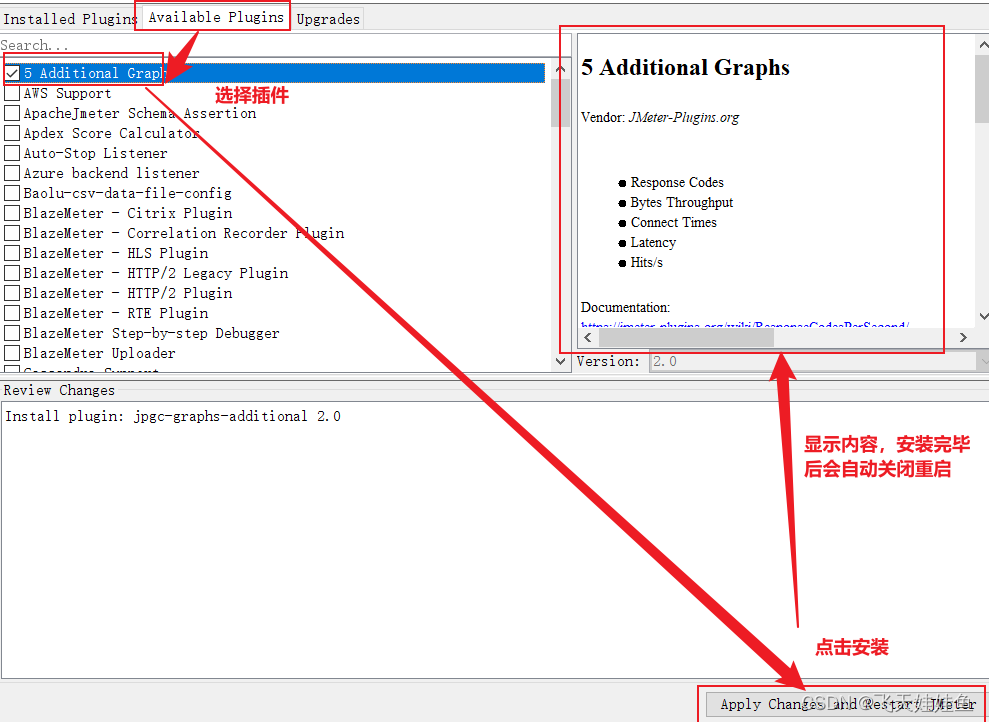Click Response Codes bullet text
Screen dimensions: 989x722
click(x=677, y=182)
